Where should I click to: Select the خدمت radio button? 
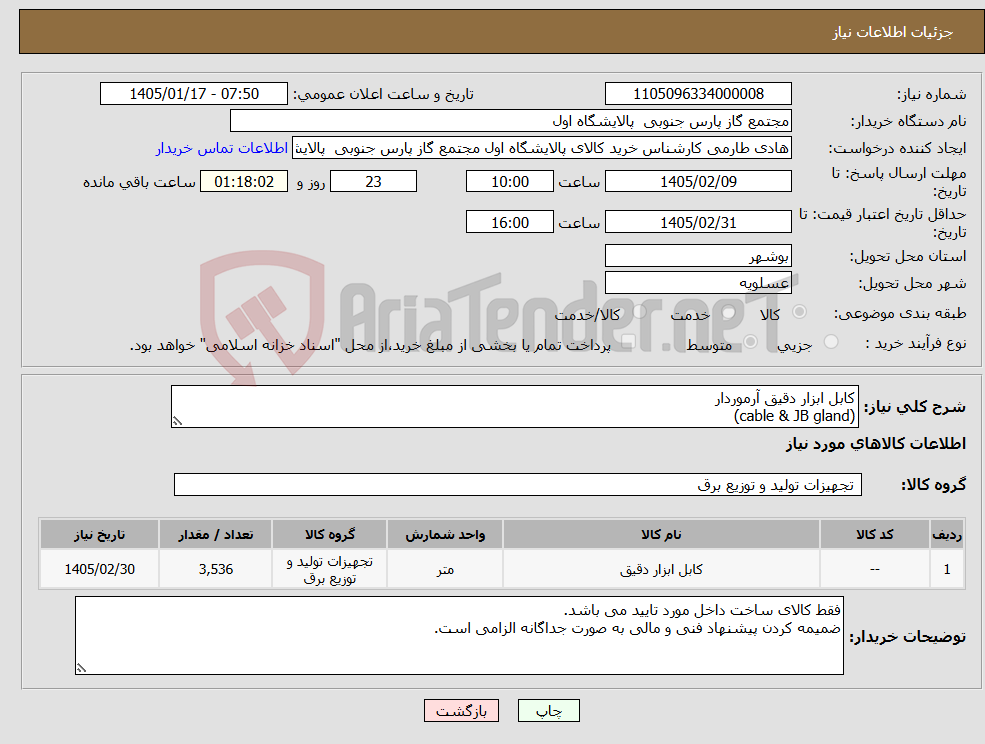[x=729, y=312]
